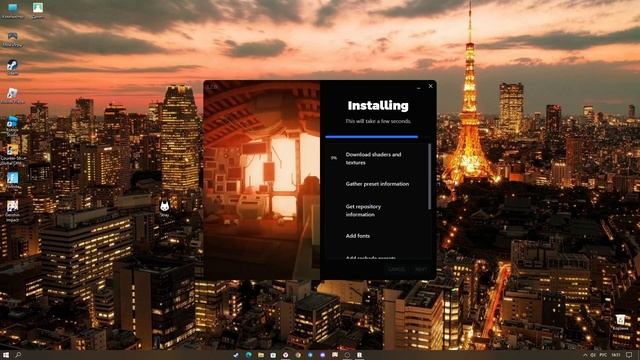Click the installer preview artwork image
The height and width of the screenshot is (360, 640).
pos(262,180)
